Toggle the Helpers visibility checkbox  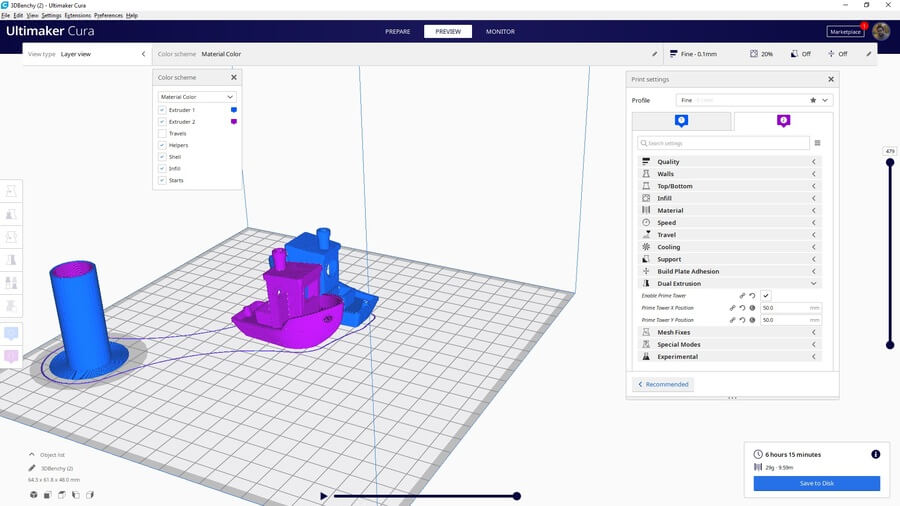click(x=162, y=145)
